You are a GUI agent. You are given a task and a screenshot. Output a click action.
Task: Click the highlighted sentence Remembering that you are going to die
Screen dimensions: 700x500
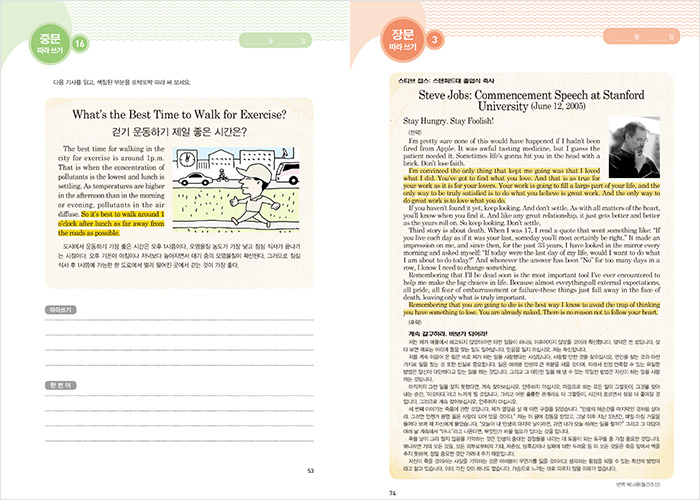pos(531,308)
